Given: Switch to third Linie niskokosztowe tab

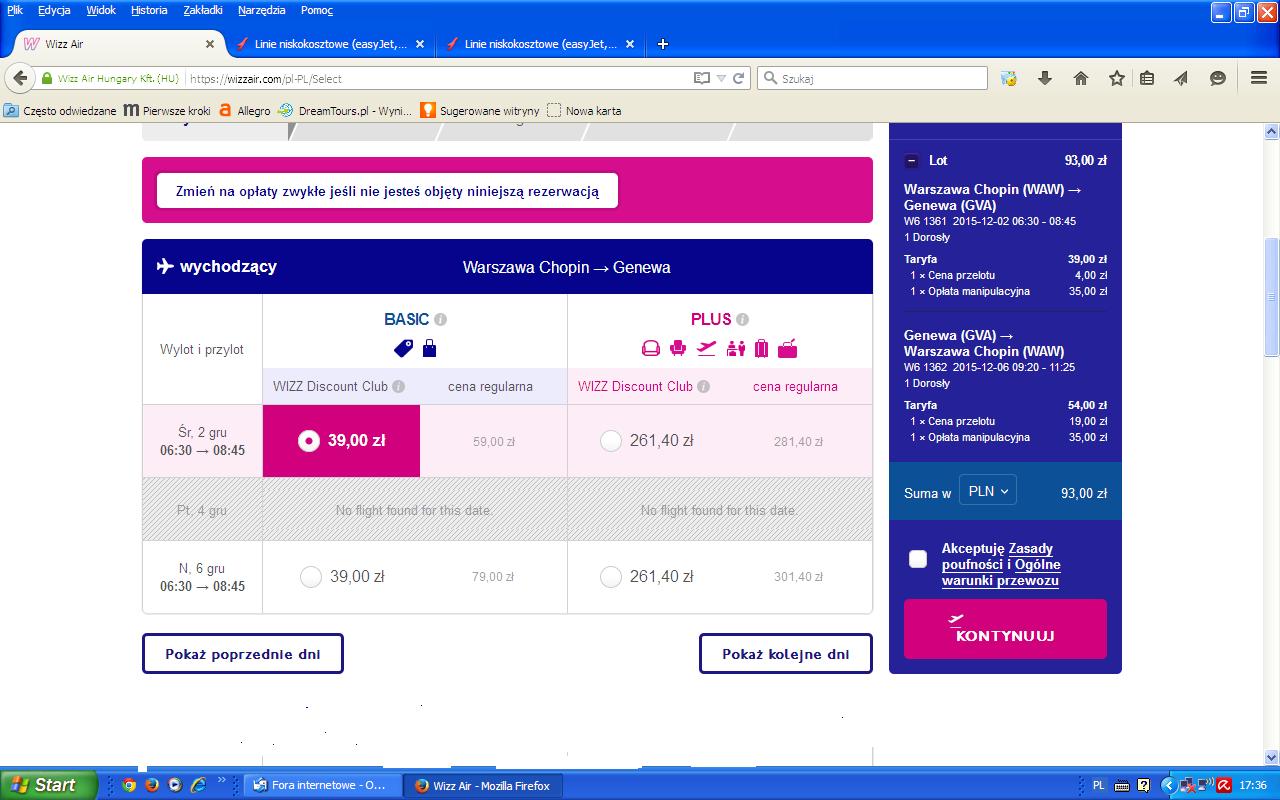Looking at the screenshot, I should tap(540, 44).
